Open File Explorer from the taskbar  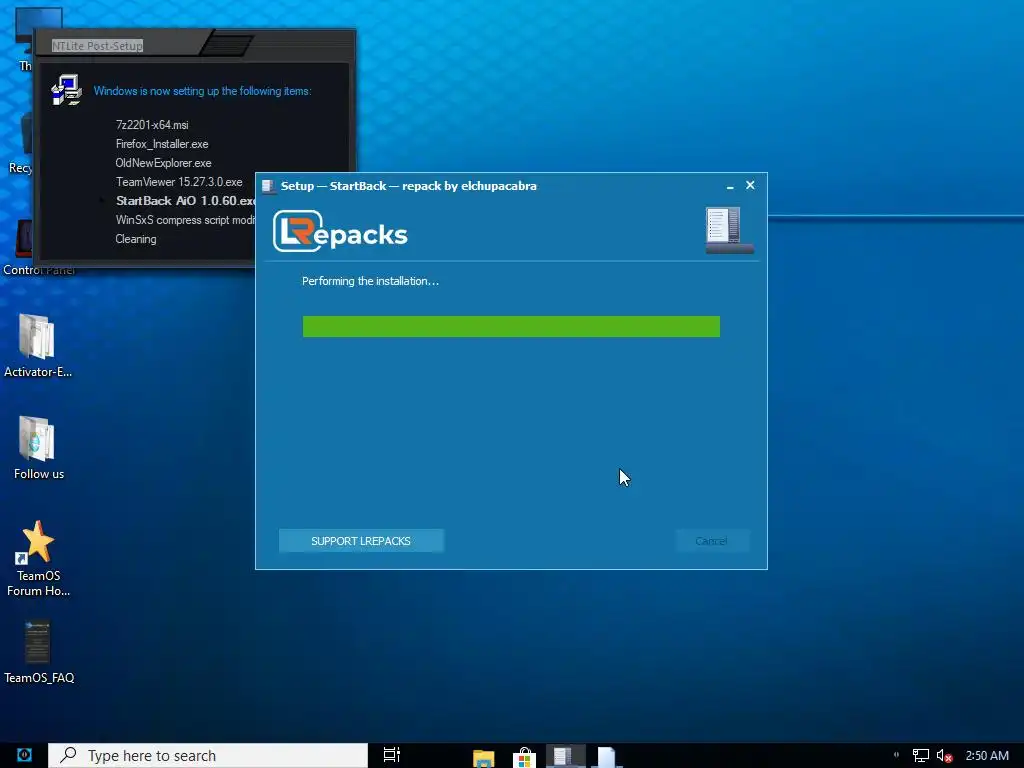pos(483,757)
